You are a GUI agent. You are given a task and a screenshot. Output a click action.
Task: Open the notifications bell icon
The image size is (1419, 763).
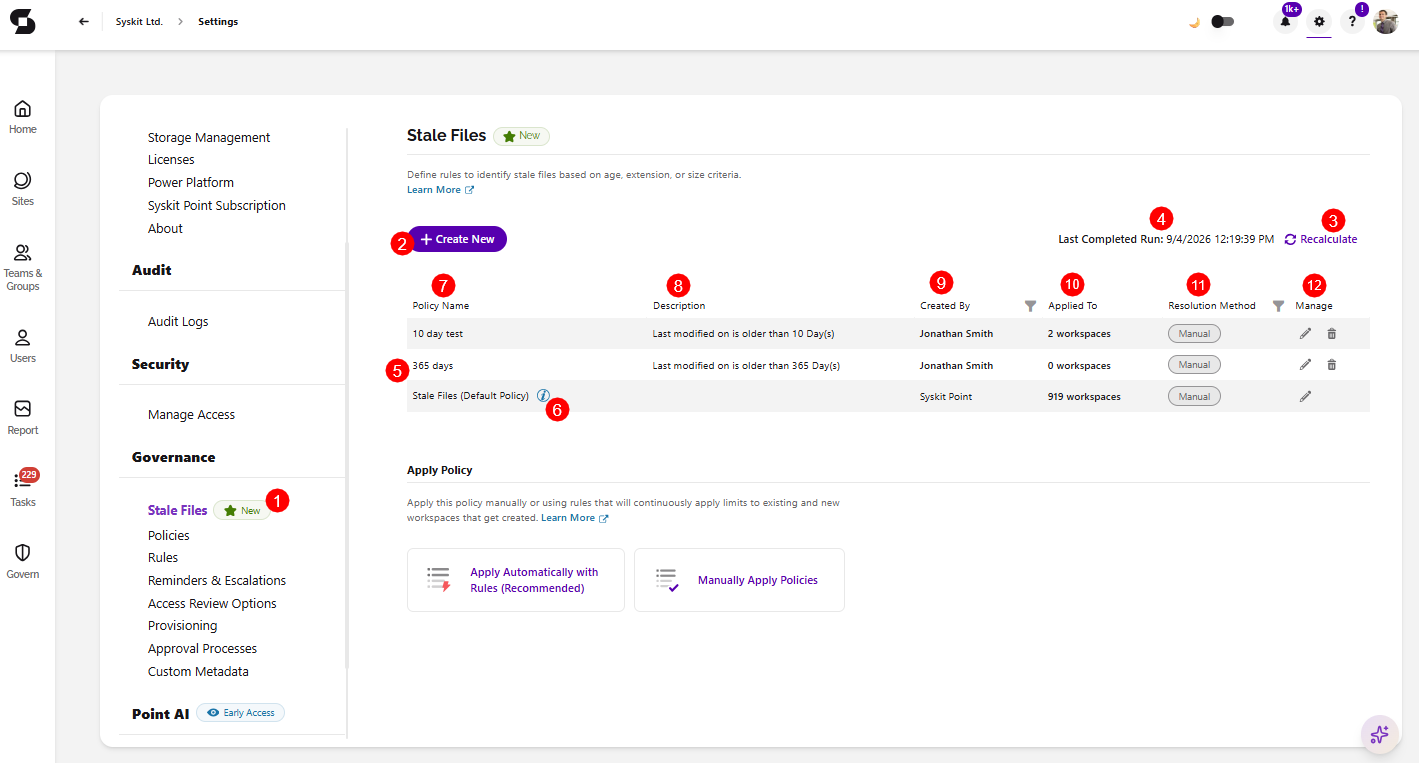[x=1285, y=21]
